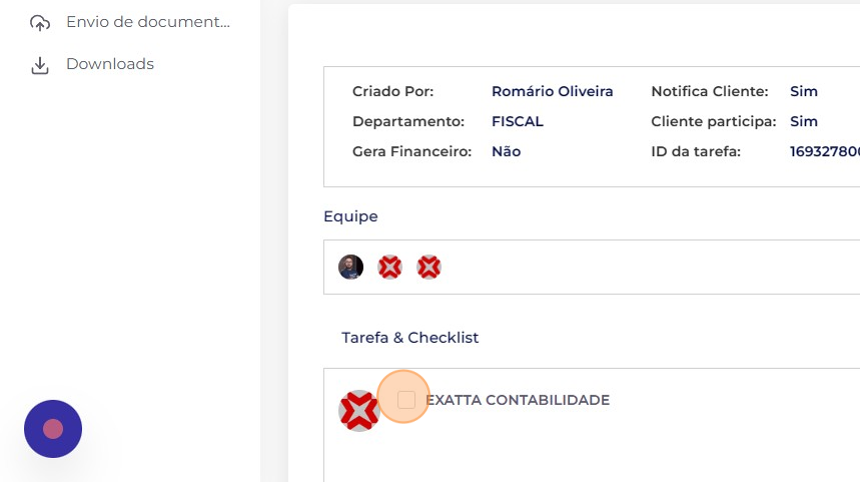Click the purple round recorder button
This screenshot has height=482, width=860.
[53, 429]
